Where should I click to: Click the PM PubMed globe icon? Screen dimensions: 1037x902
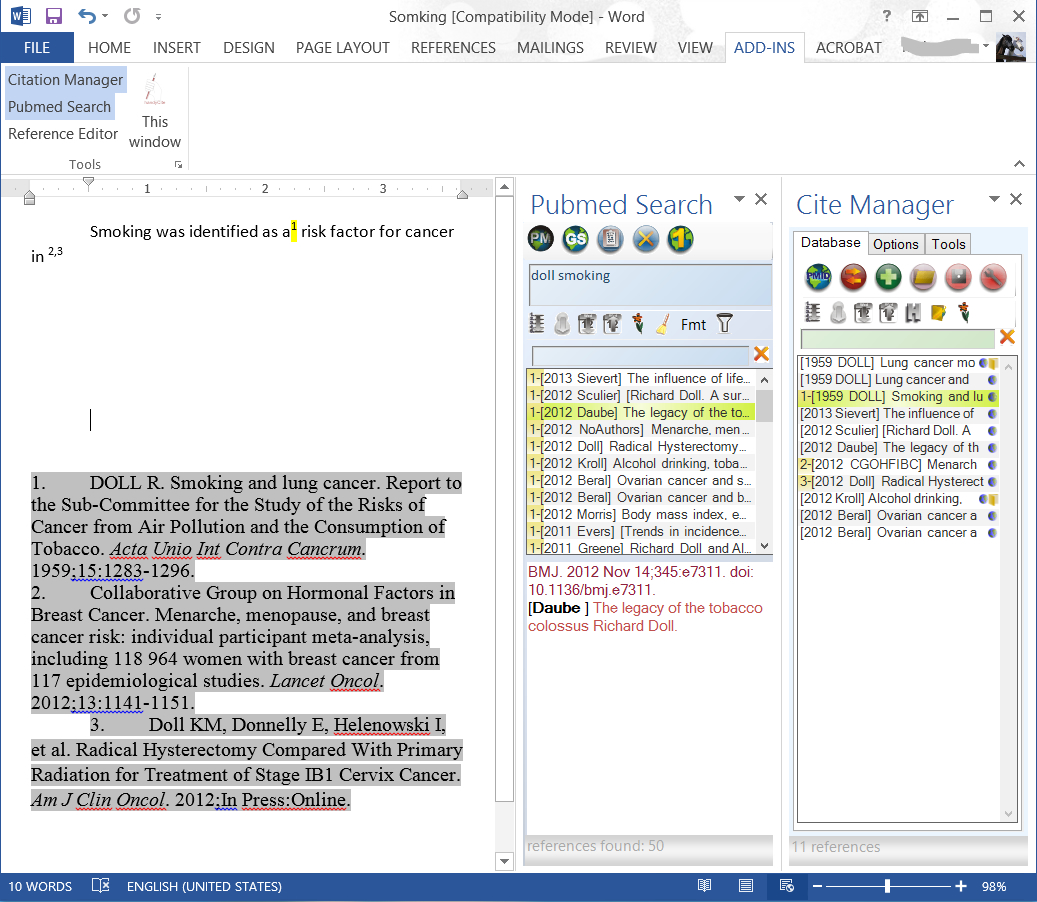[541, 240]
